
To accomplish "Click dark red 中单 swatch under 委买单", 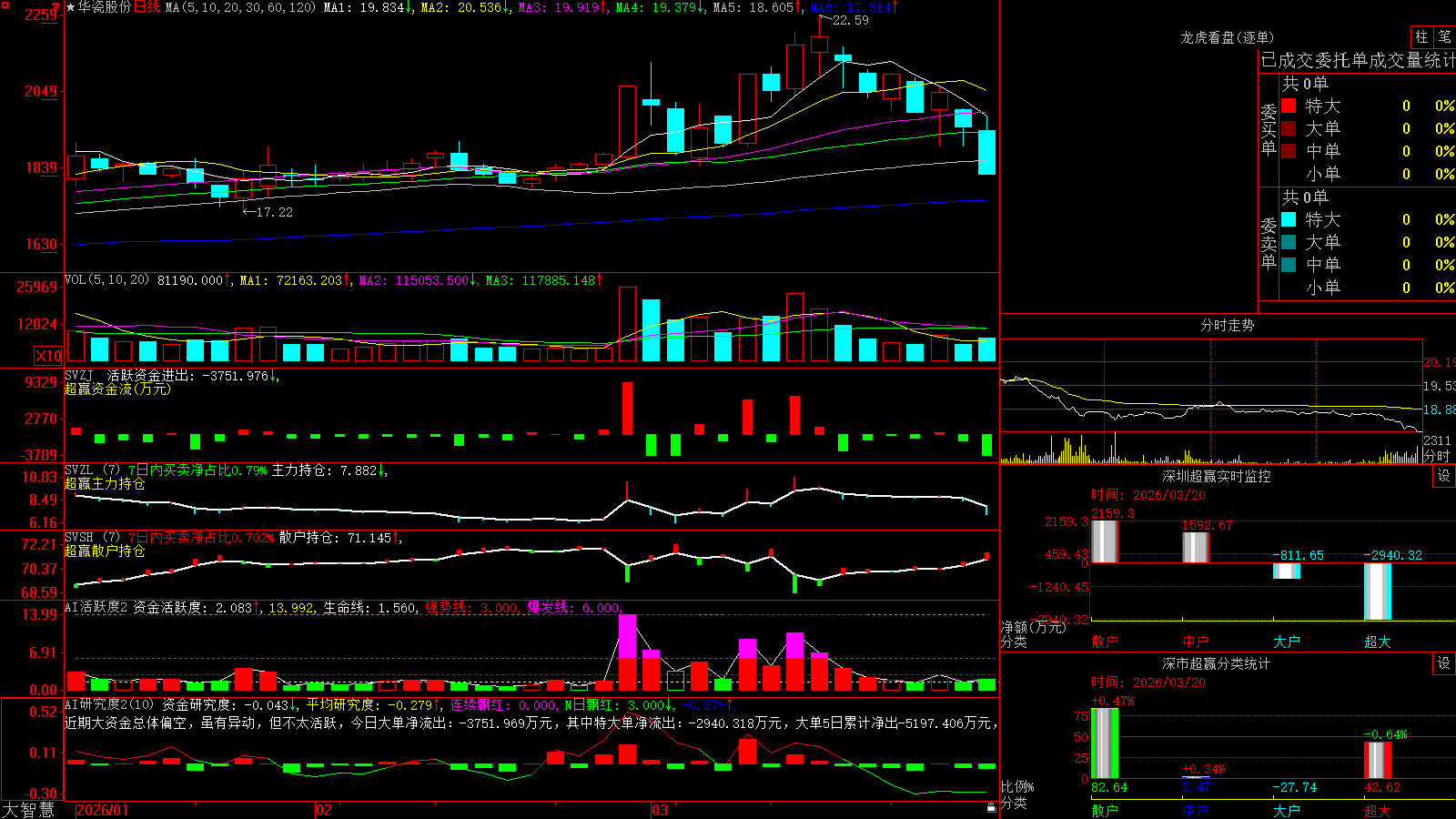I will tap(1289, 150).
